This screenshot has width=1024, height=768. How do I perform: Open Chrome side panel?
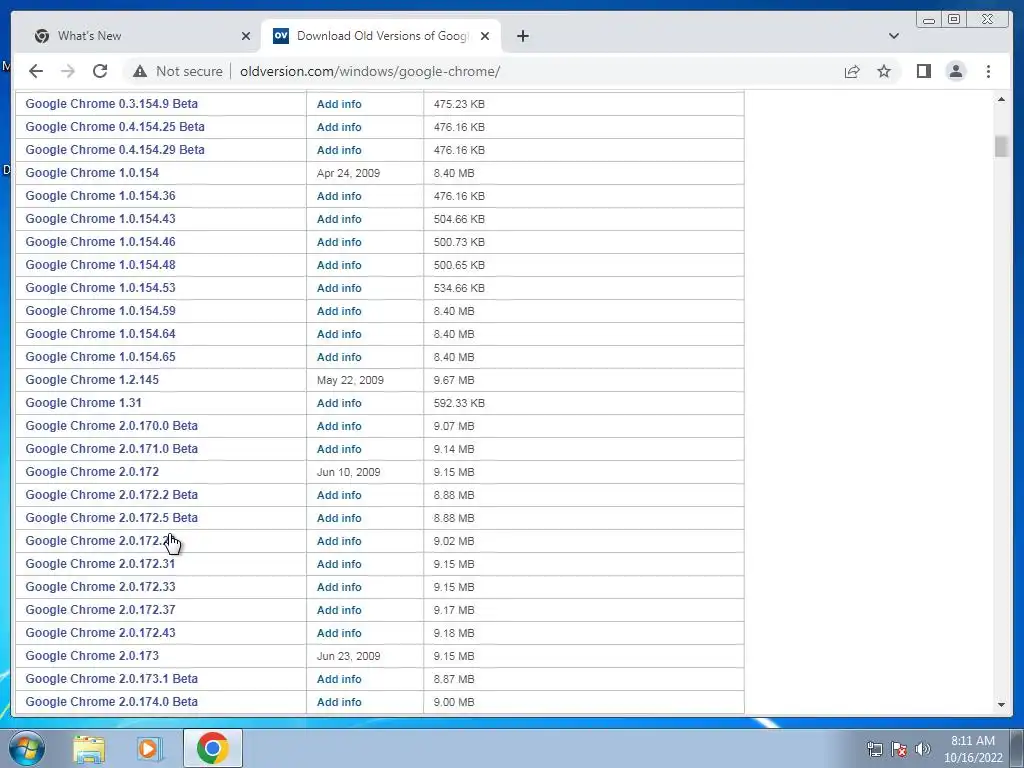point(923,71)
